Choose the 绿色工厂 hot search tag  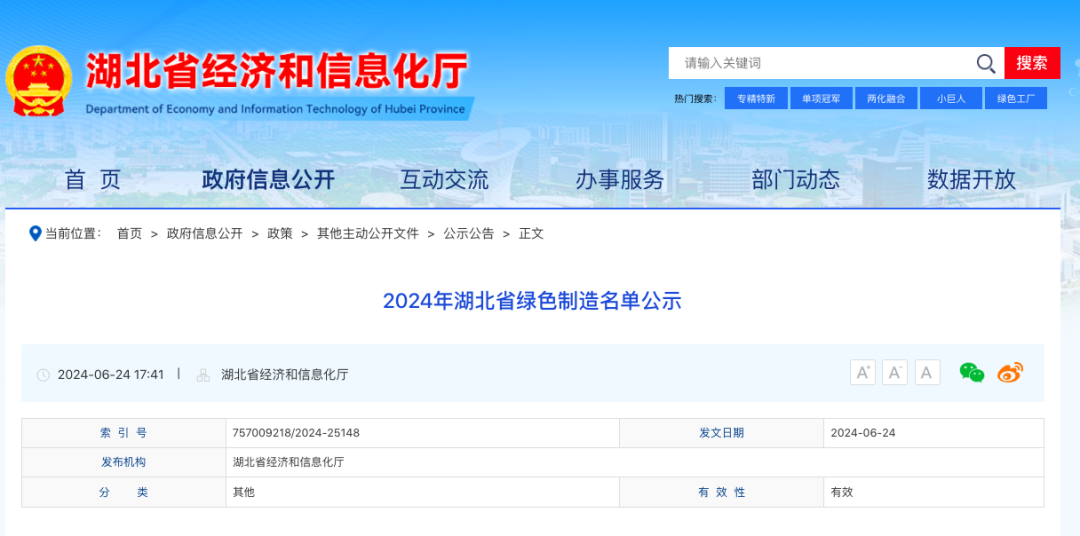1015,99
